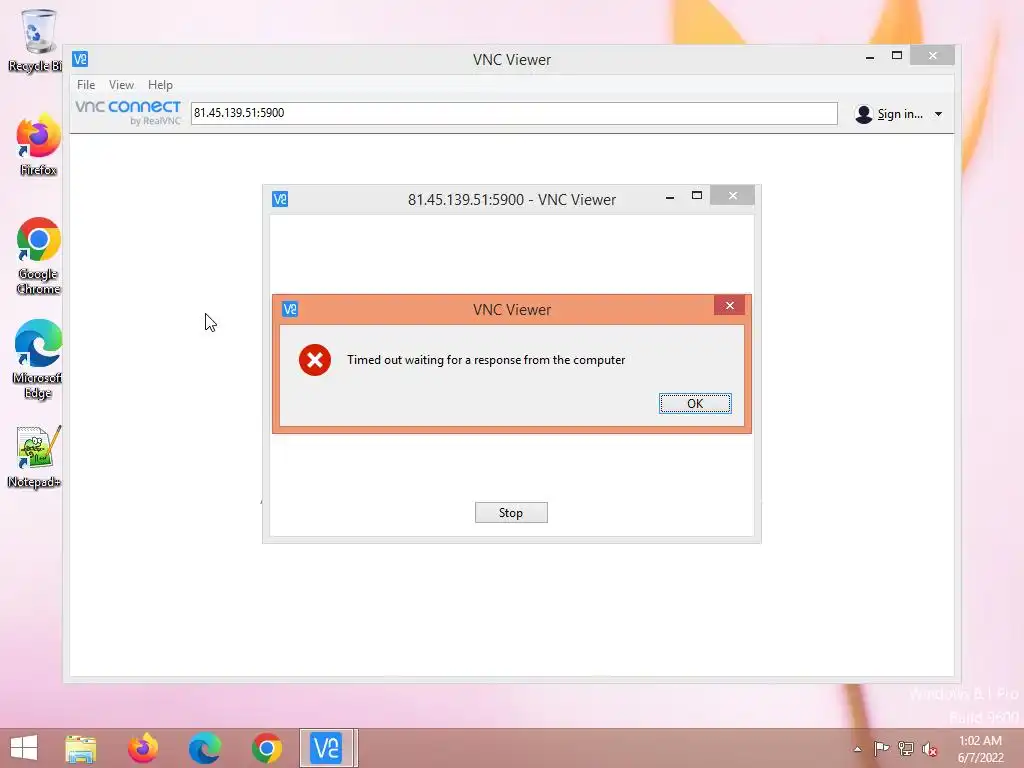Image resolution: width=1024 pixels, height=768 pixels.
Task: Click the red error X icon in dialog
Action: coord(315,360)
